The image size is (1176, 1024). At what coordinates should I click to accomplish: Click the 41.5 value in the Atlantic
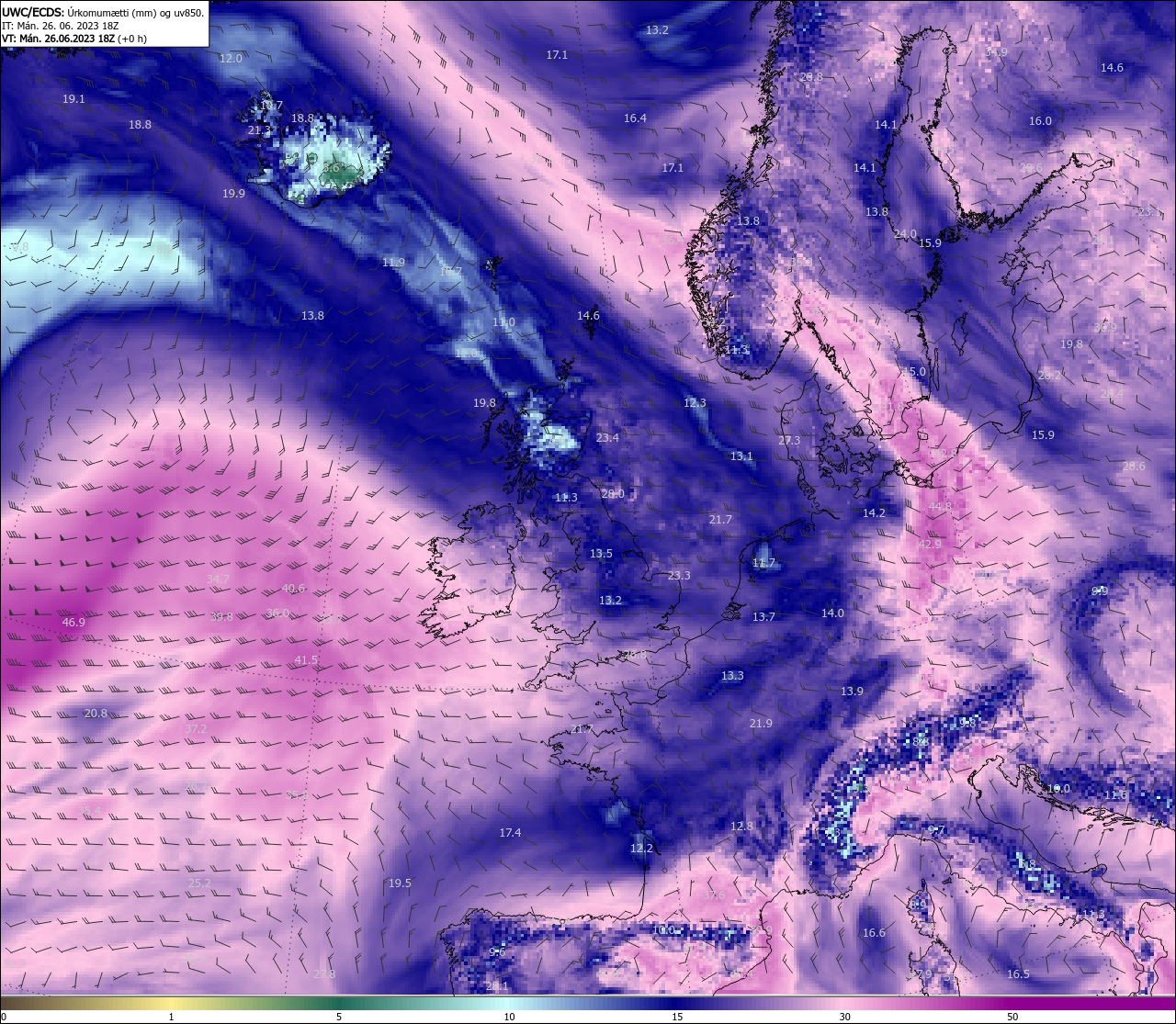[306, 660]
